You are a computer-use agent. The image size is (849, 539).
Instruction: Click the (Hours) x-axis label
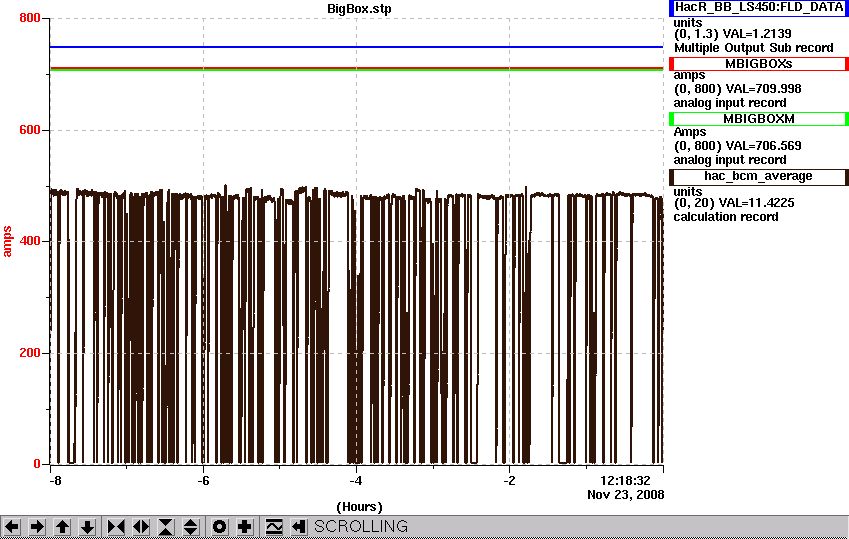[x=359, y=507]
